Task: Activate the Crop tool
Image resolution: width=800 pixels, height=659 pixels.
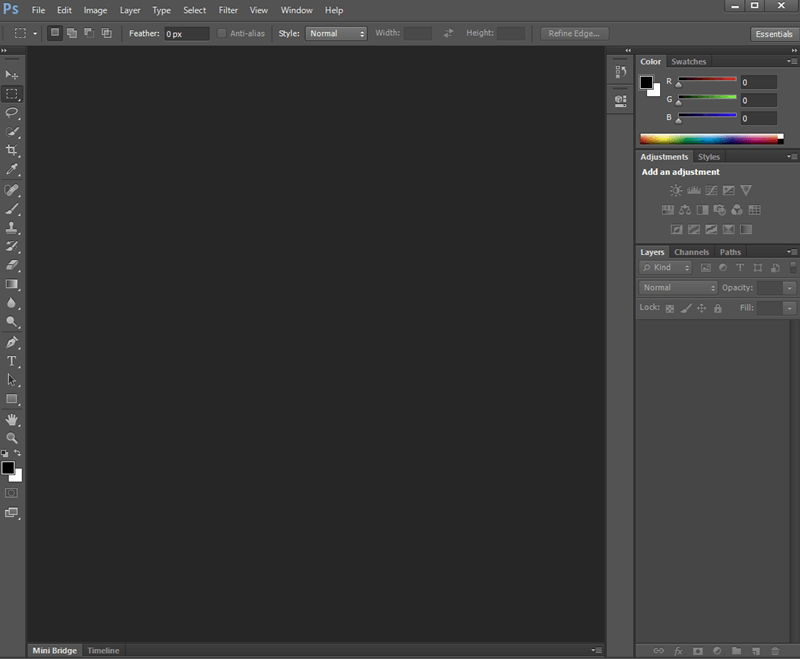Action: click(x=12, y=151)
